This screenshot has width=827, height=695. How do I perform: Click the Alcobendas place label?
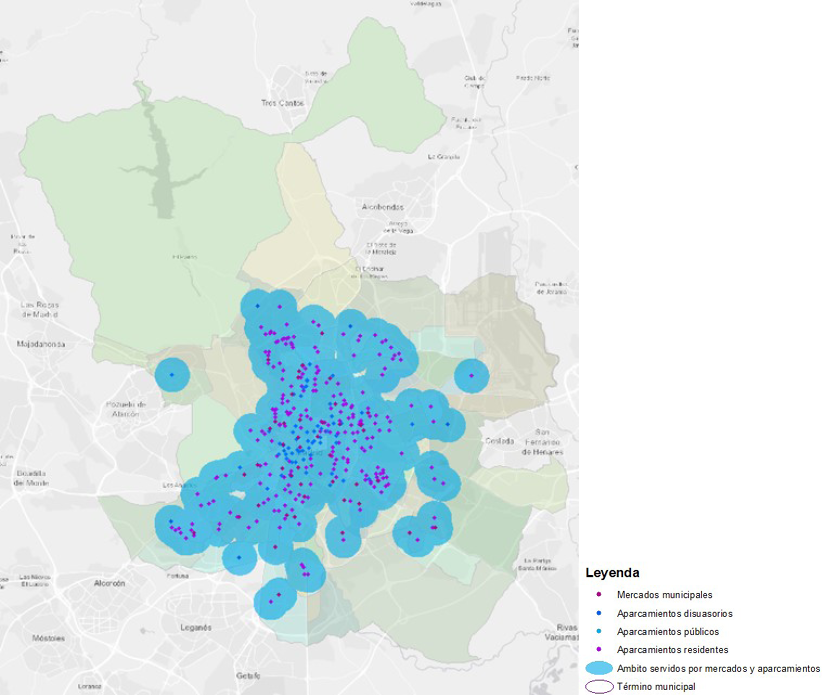point(383,207)
